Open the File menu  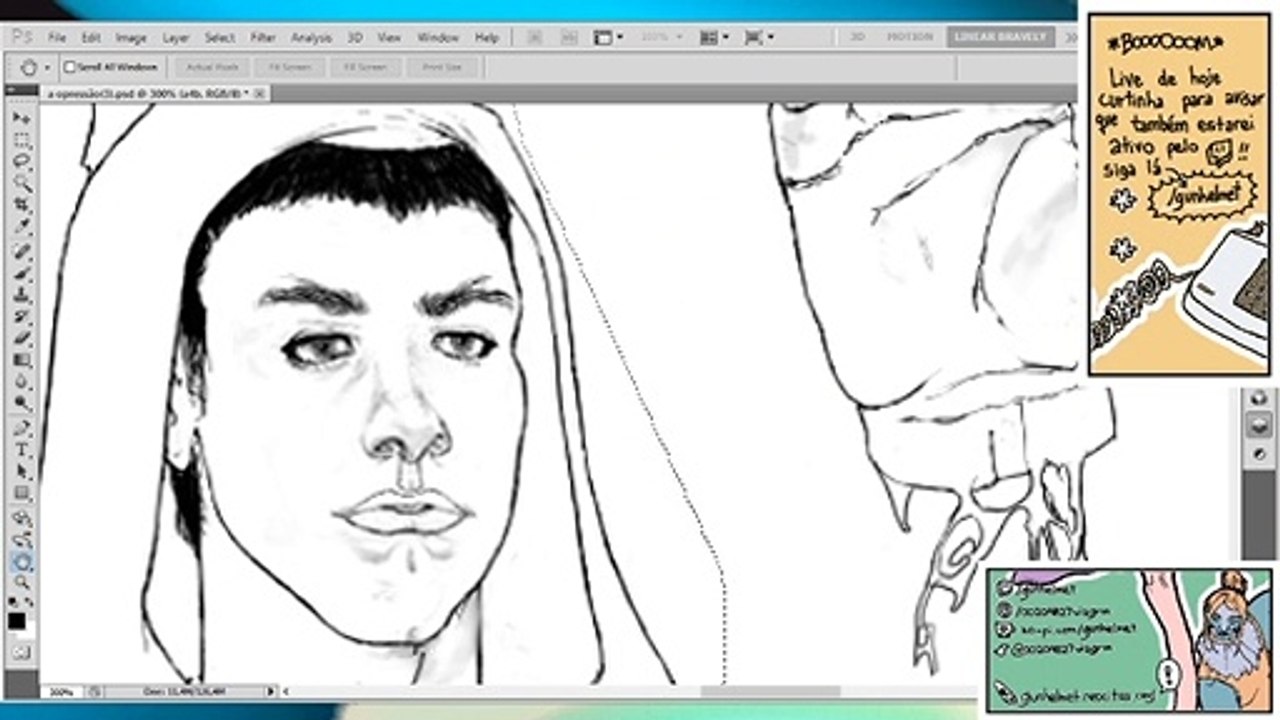tap(57, 37)
